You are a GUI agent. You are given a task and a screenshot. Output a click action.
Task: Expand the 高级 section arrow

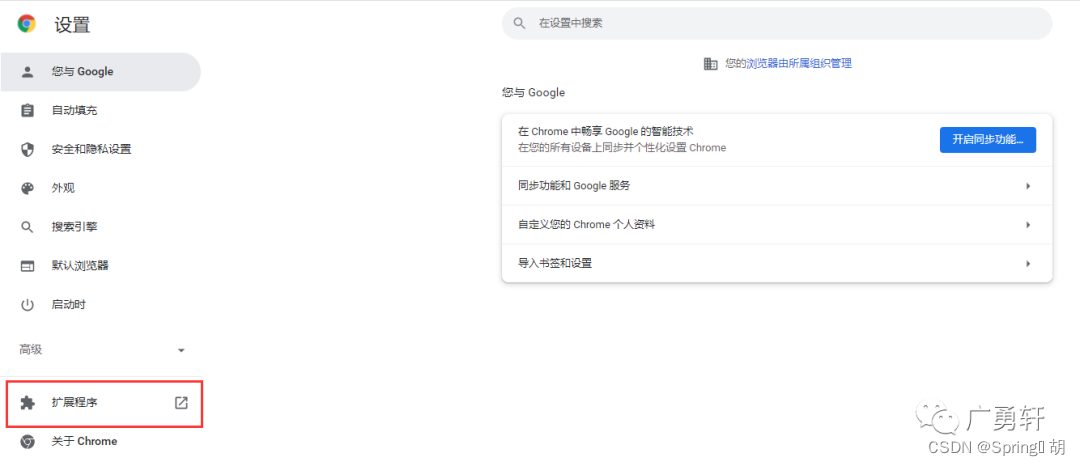181,350
